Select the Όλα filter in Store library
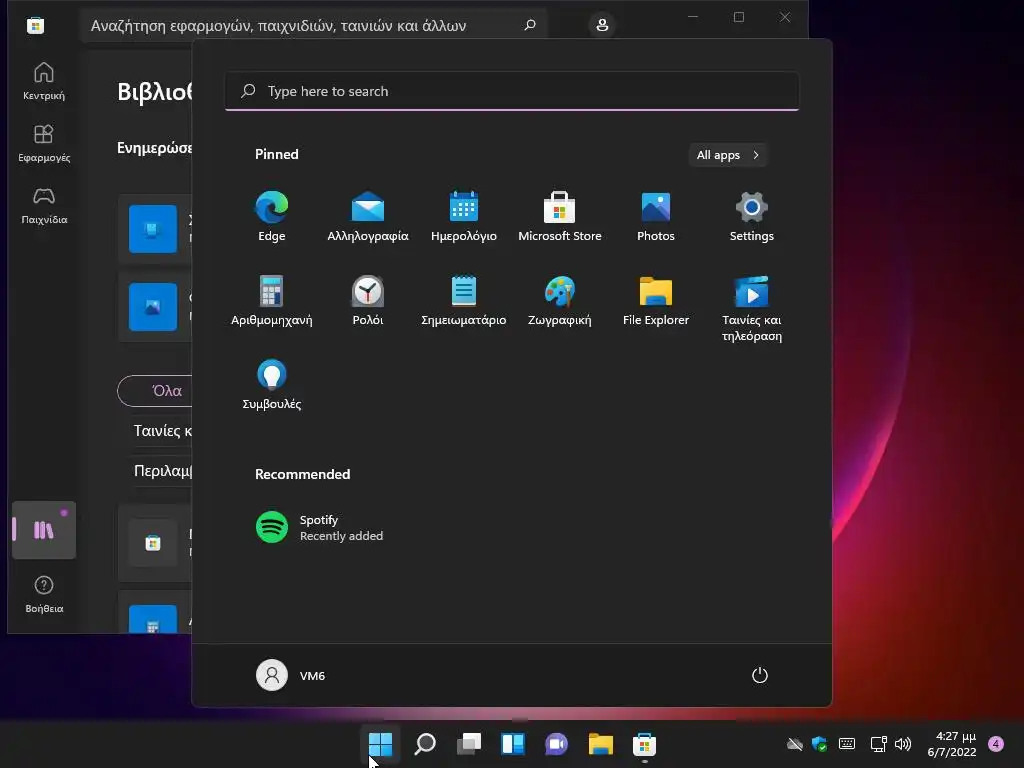Screen dimensions: 1024x768 tap(157, 391)
